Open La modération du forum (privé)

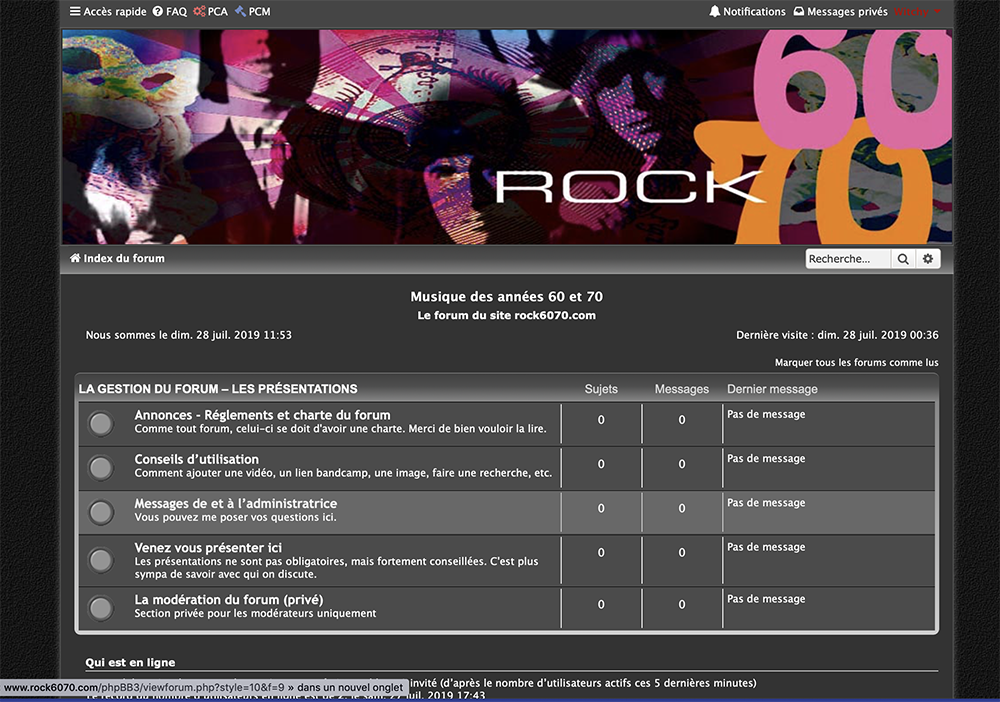(229, 599)
